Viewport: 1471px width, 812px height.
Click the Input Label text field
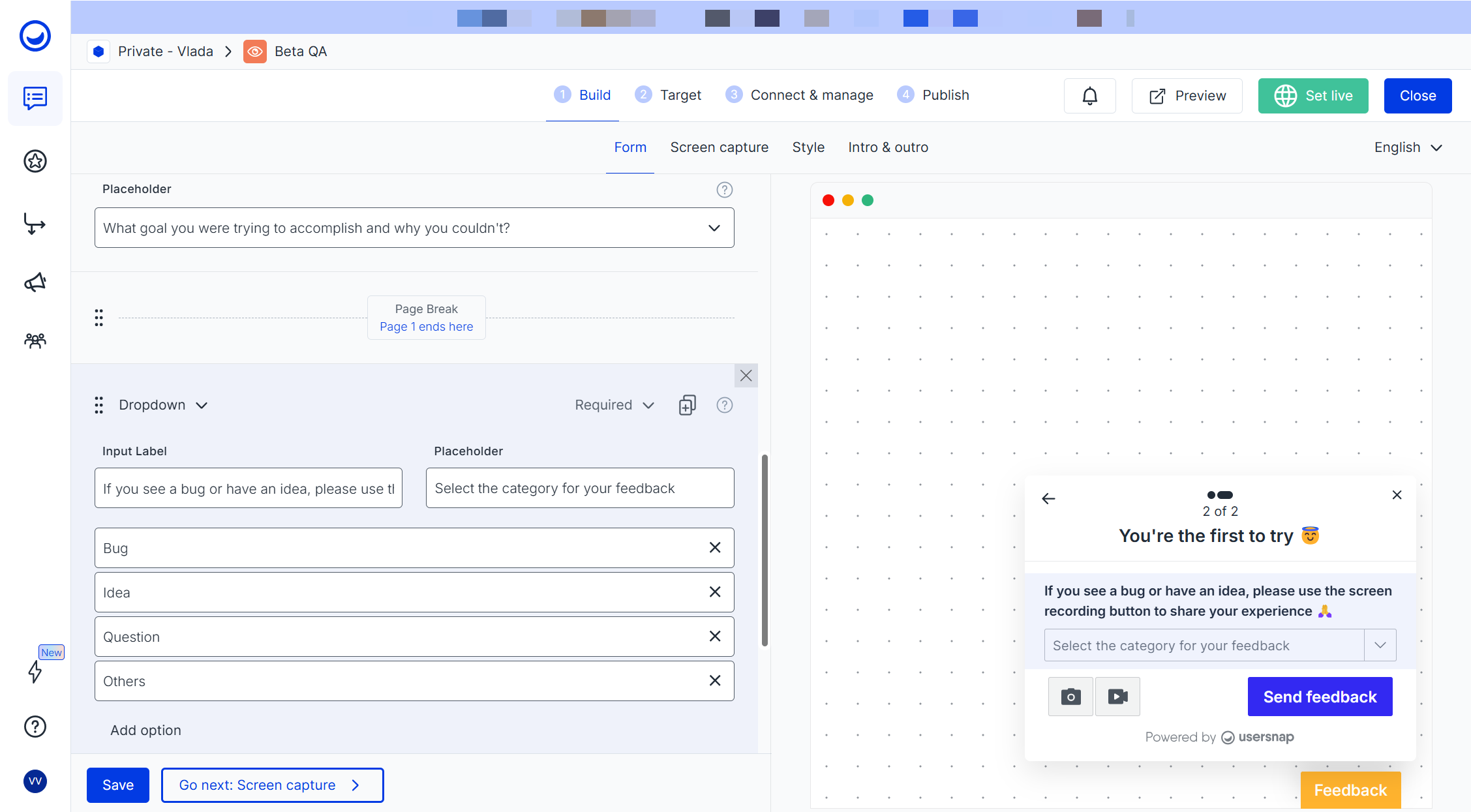[249, 489]
